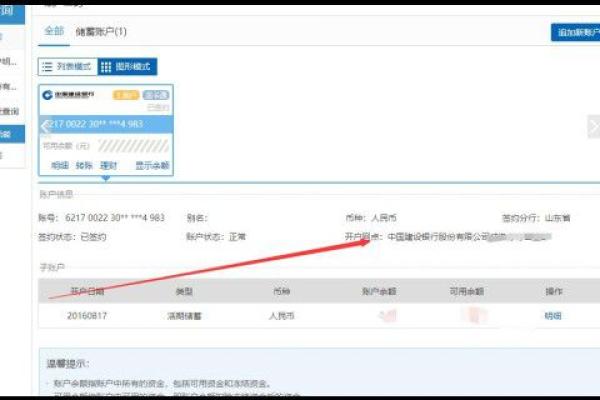Image resolution: width=600 pixels, height=400 pixels.
Task: Click the 开户日期 column header
Action: (87, 292)
